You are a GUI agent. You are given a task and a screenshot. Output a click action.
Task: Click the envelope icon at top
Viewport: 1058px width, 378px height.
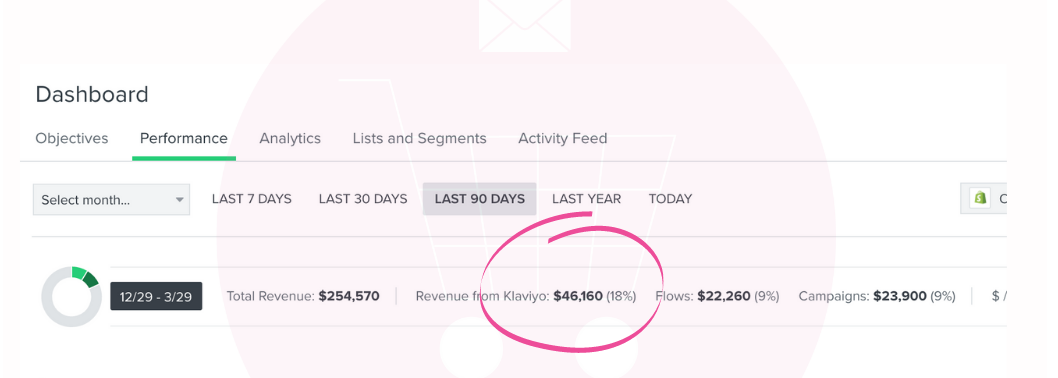coord(524,25)
